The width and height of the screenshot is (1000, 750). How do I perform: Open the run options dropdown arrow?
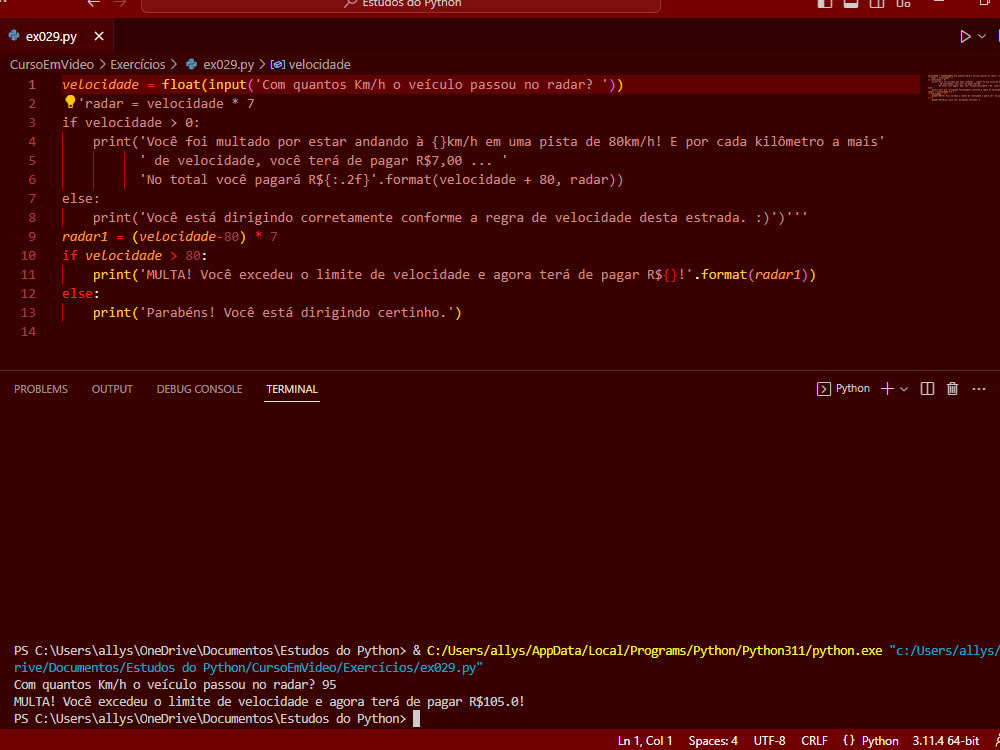[x=982, y=36]
